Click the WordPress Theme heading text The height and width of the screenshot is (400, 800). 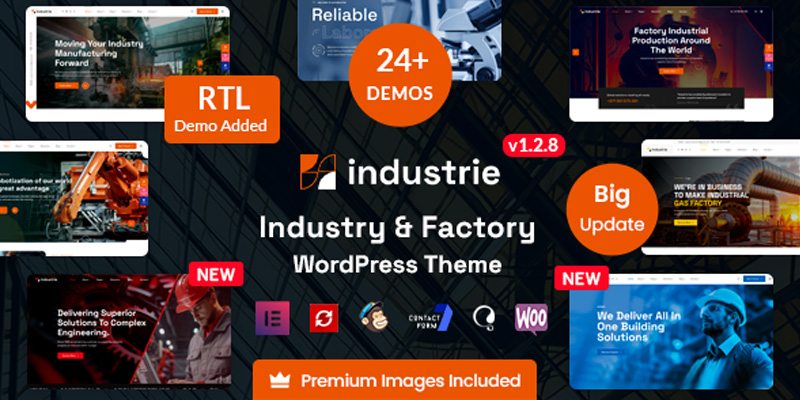(397, 264)
